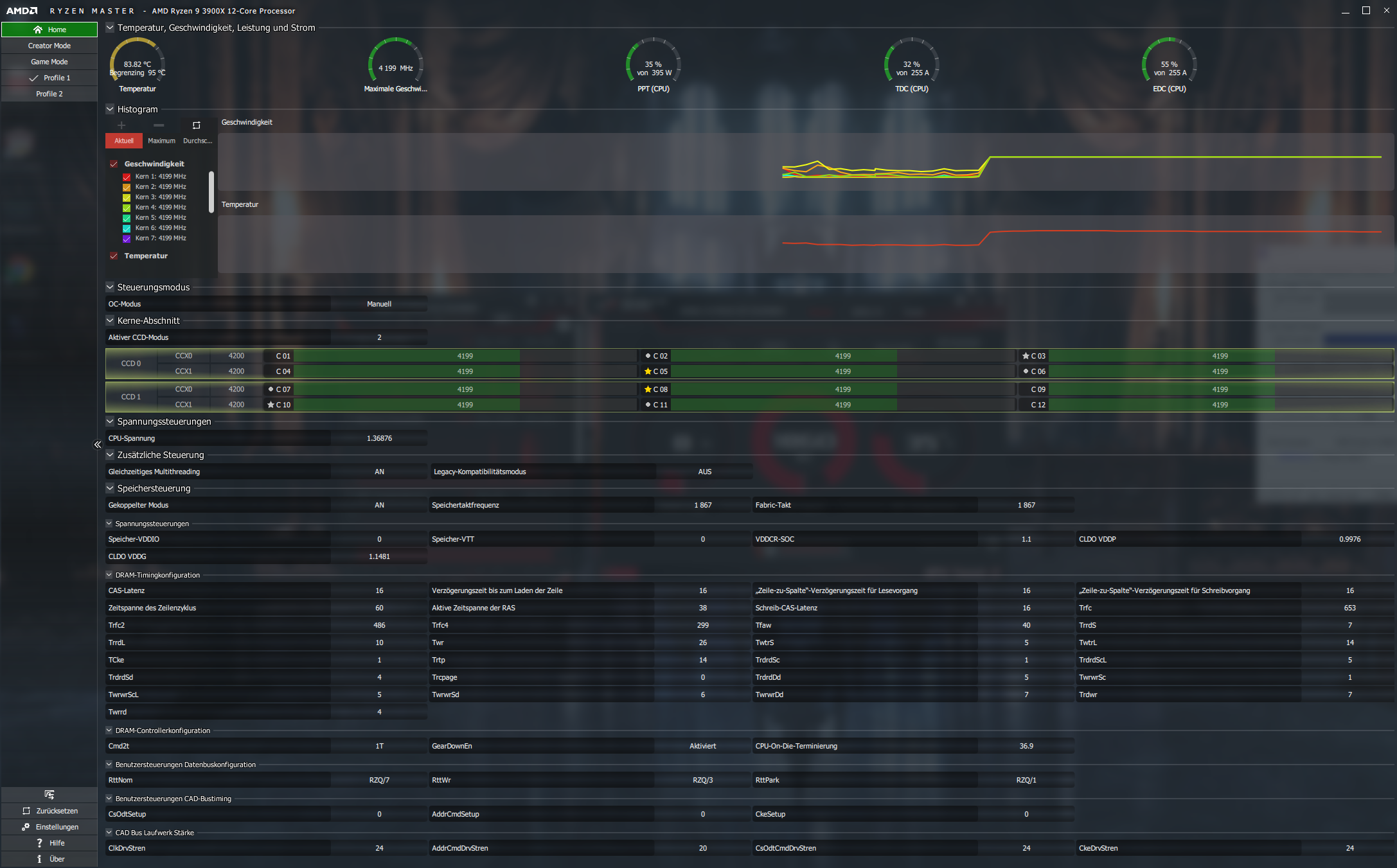Open Hilfe question mark entry
Viewport: 1397px width, 868px height.
coord(49,843)
